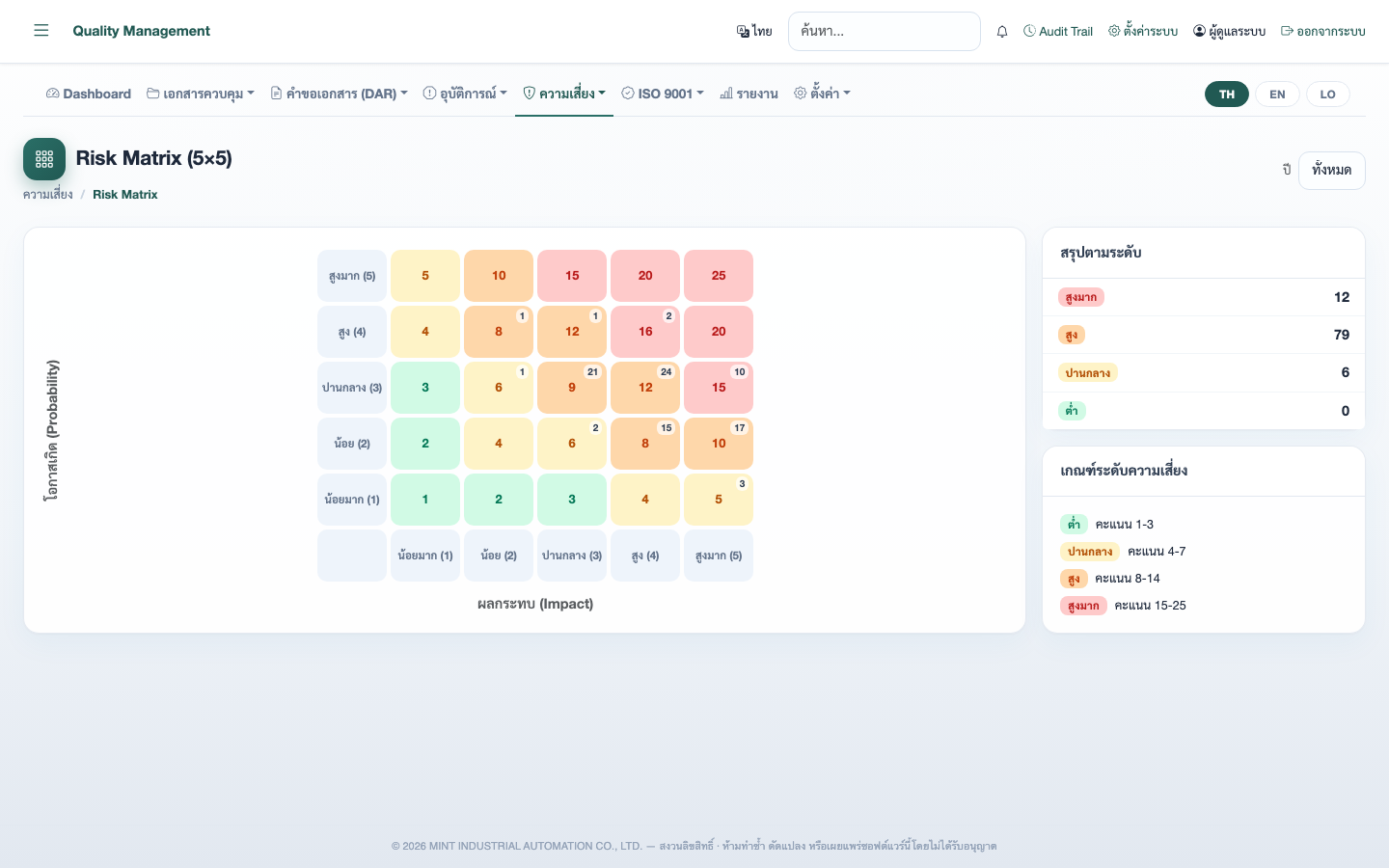1389x868 pixels.
Task: Click ความเสี่ยง breadcrumb link
Action: 48,195
